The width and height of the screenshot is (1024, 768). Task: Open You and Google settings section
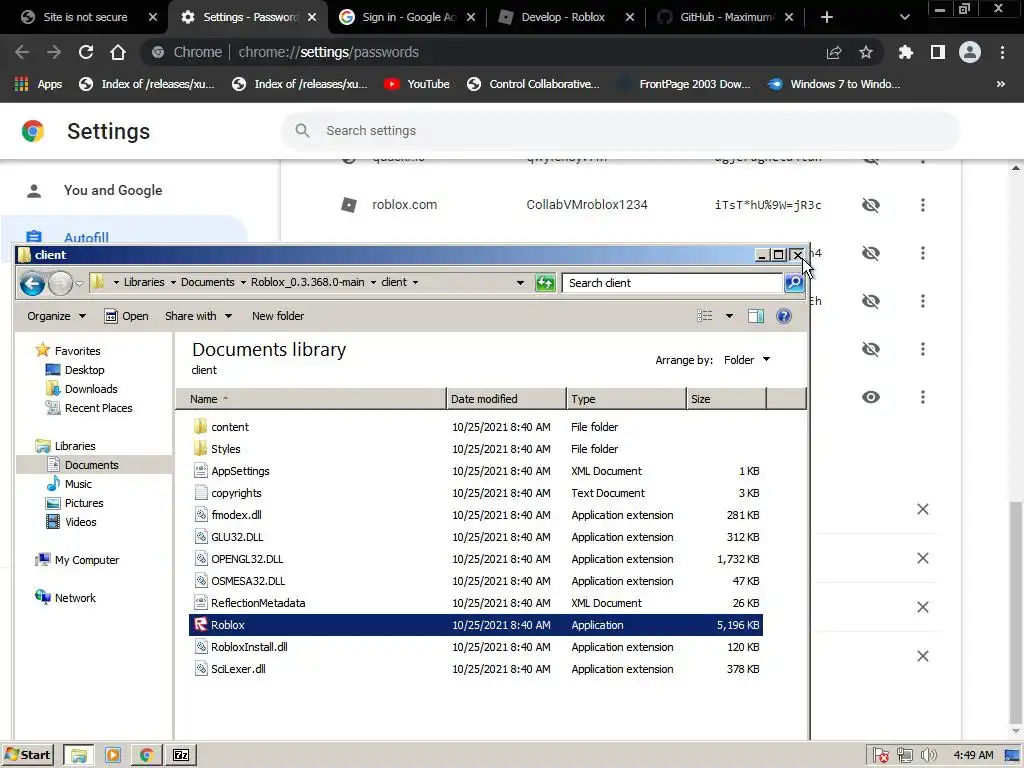[113, 190]
